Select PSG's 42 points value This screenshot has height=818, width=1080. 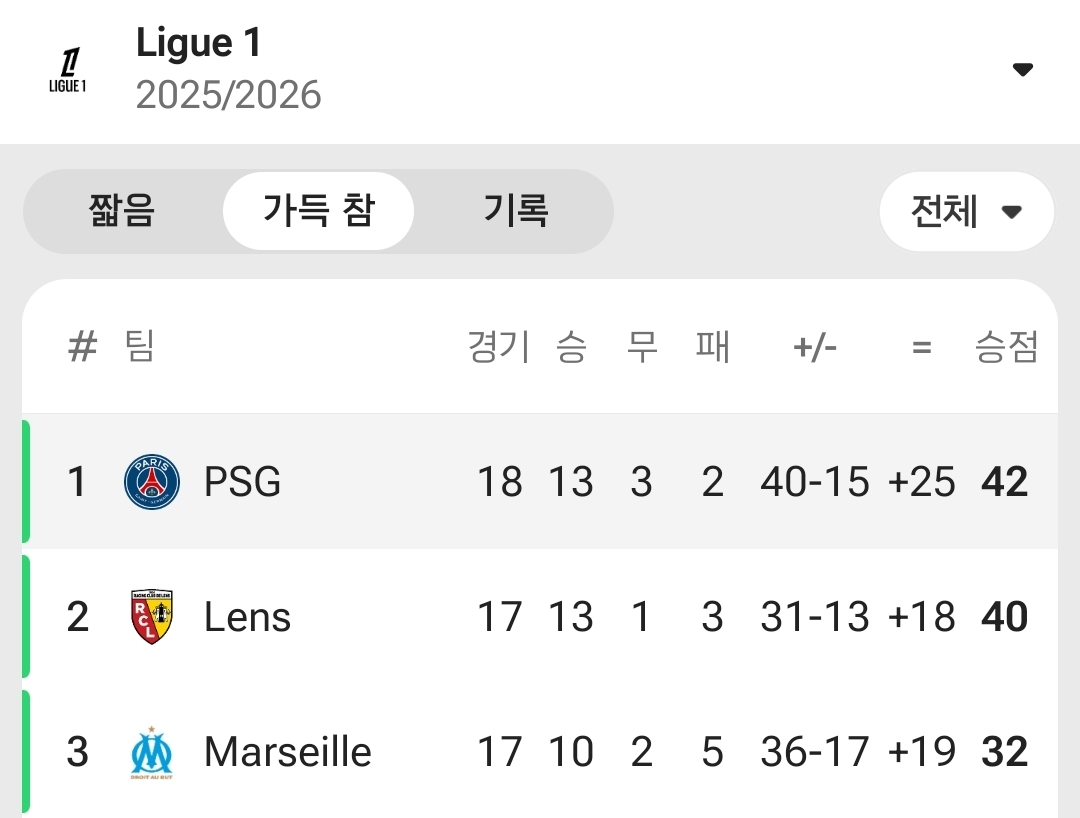tap(1005, 481)
